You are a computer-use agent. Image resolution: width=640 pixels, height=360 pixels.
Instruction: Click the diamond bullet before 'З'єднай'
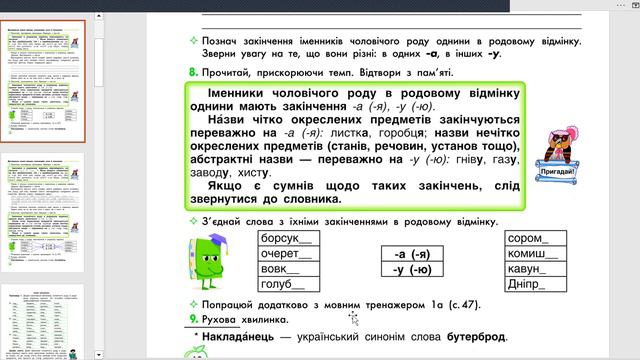[194, 221]
